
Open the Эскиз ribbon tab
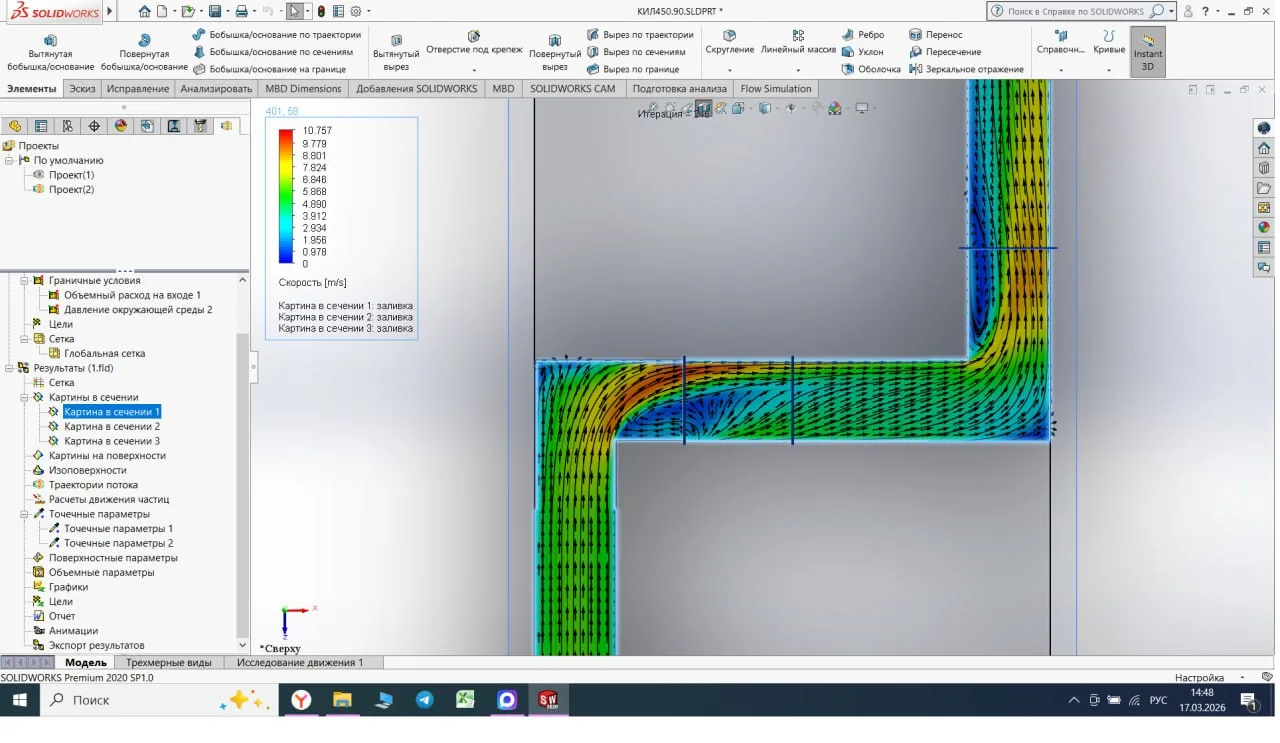click(82, 89)
